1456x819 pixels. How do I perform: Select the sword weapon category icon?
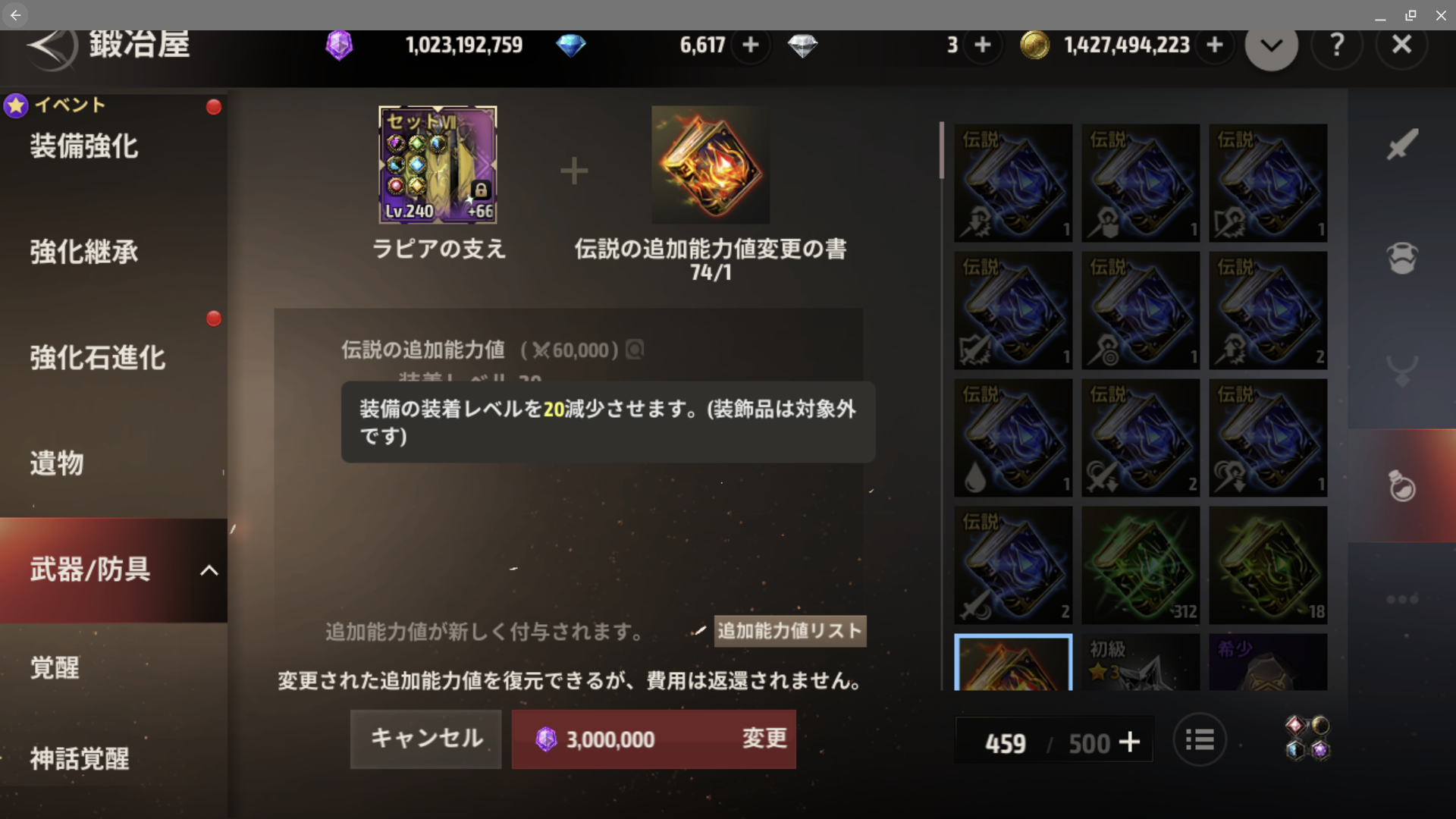1402,144
